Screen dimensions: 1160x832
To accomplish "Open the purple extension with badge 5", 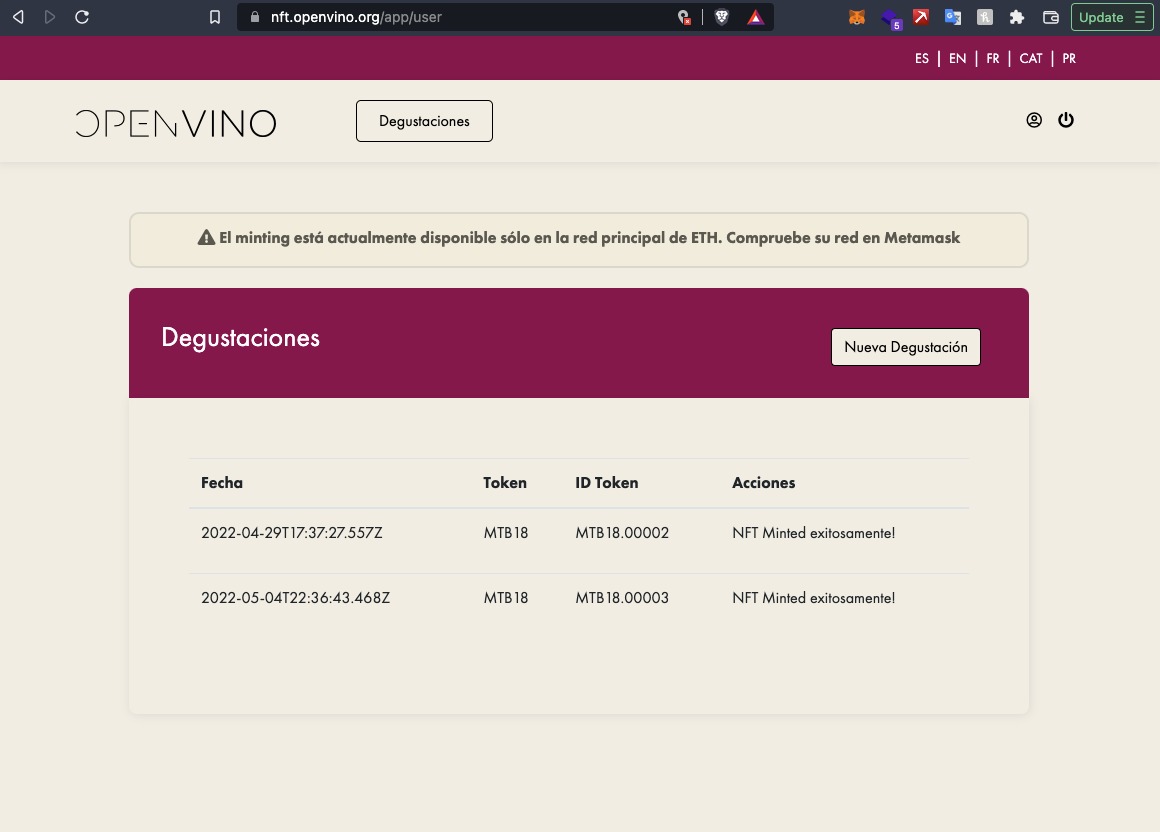I will click(891, 18).
